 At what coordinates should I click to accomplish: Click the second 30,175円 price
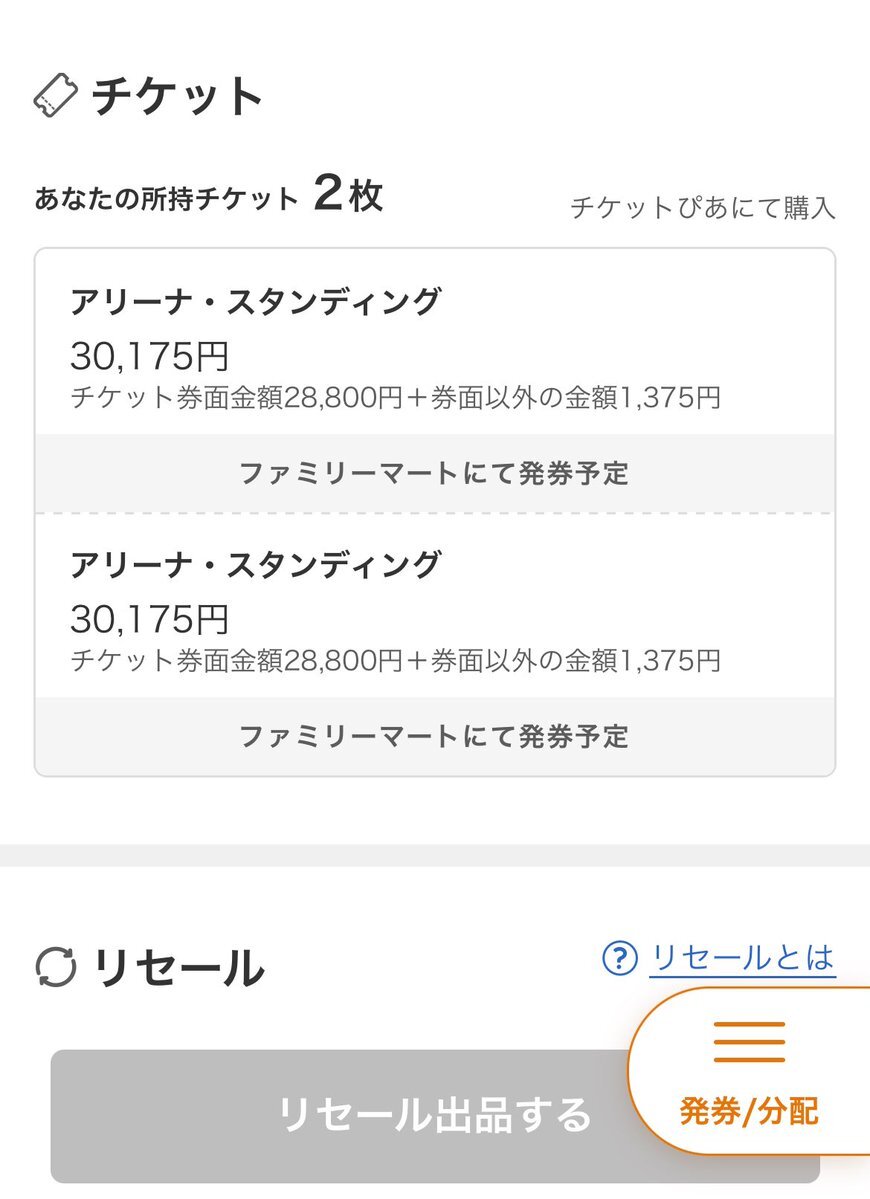(150, 619)
